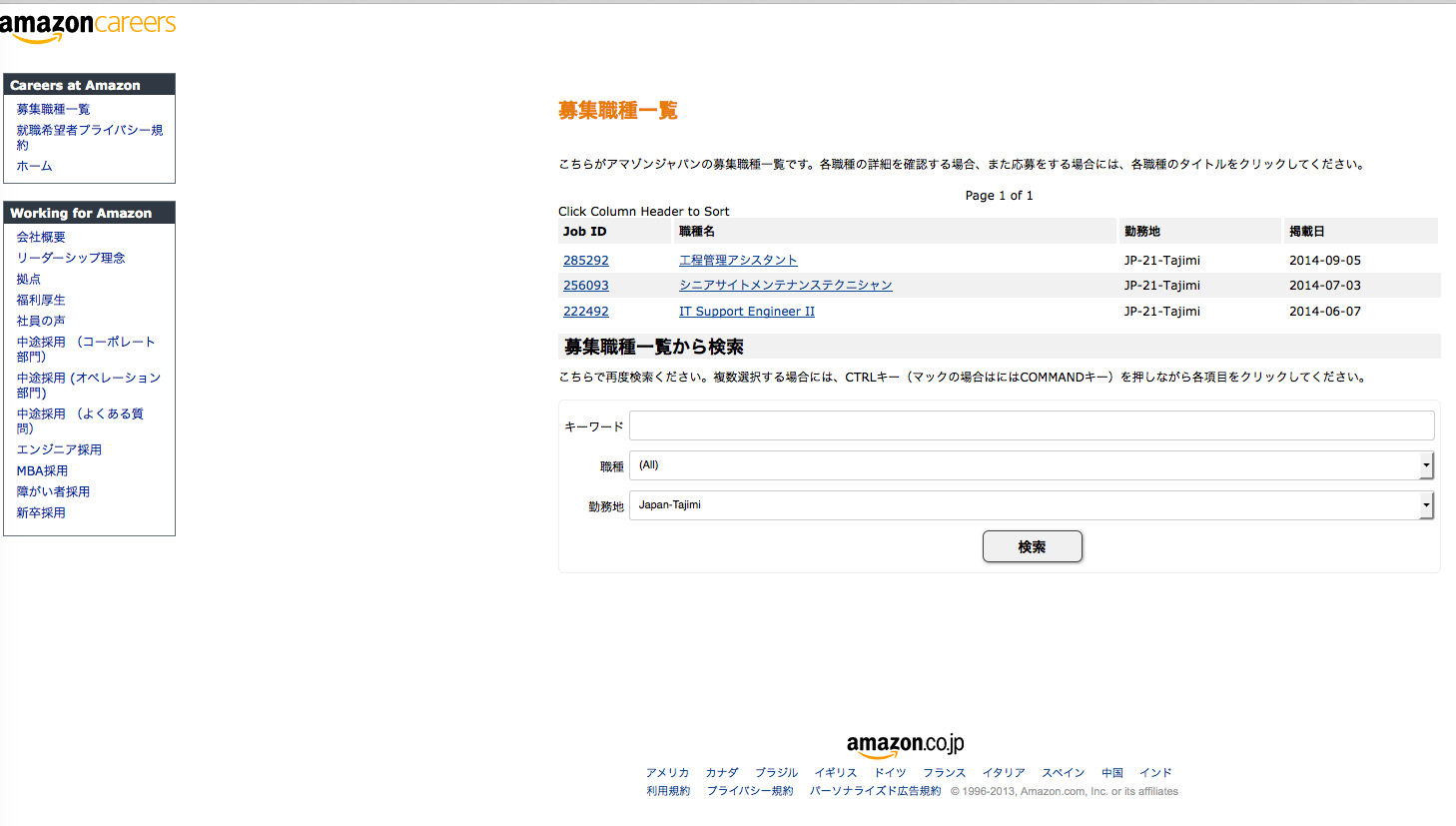Open パーソナライズド広告規約 footer link
This screenshot has height=826, width=1456.
click(x=875, y=791)
